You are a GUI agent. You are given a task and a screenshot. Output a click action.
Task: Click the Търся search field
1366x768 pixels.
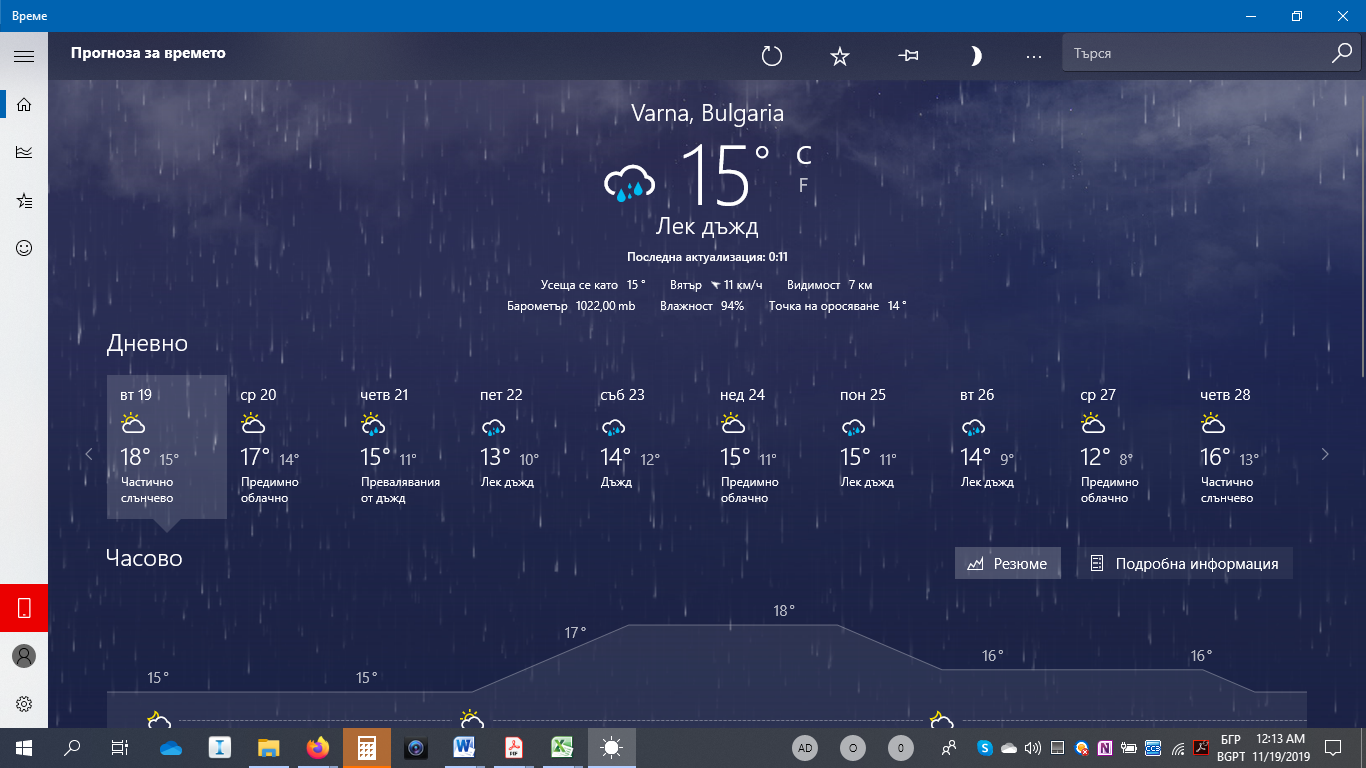[1195, 54]
